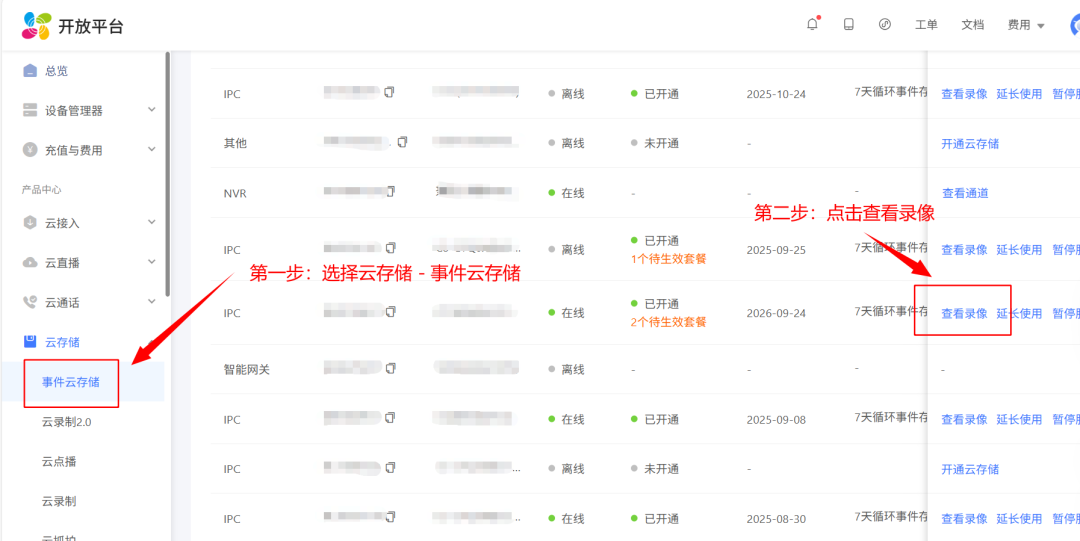Screen dimensions: 1080x541
Task: Click the 离线 status in the 智能网关 row
Action: [566, 370]
